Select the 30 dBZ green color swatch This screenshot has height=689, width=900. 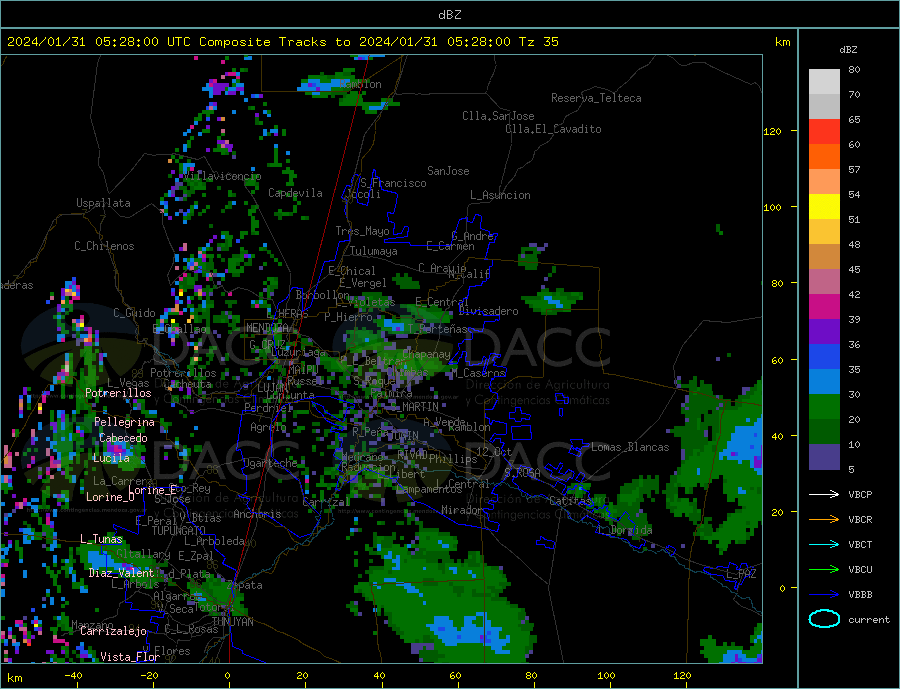coord(824,407)
